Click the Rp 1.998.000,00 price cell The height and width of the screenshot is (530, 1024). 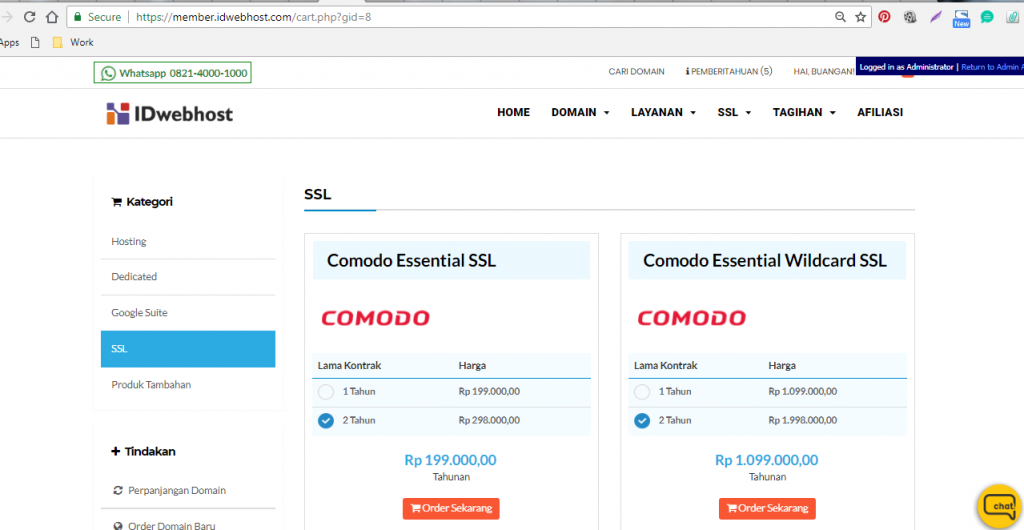(x=803, y=420)
